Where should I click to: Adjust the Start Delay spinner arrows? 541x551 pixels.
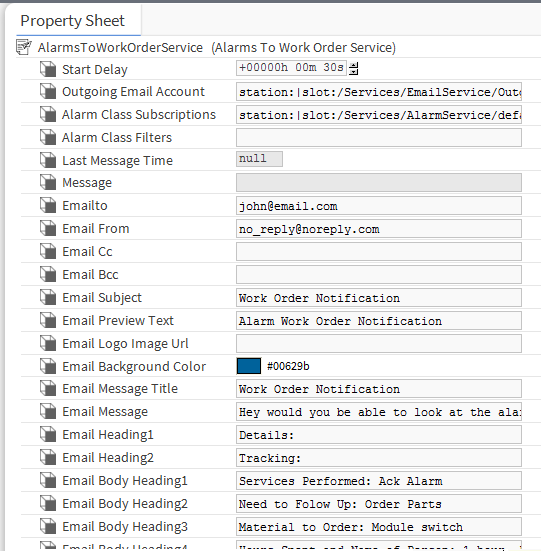(354, 68)
